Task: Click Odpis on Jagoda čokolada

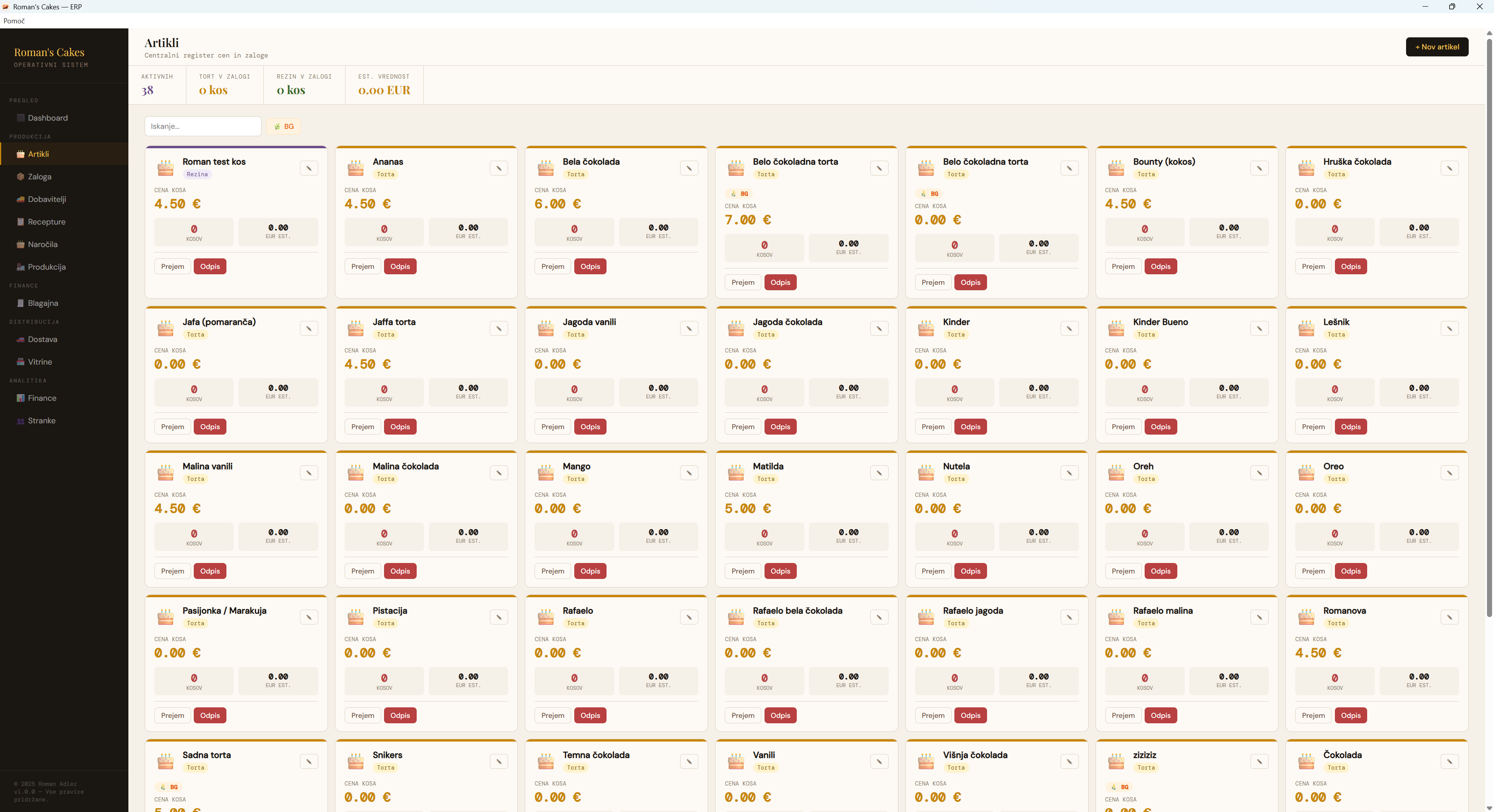Action: click(x=780, y=427)
